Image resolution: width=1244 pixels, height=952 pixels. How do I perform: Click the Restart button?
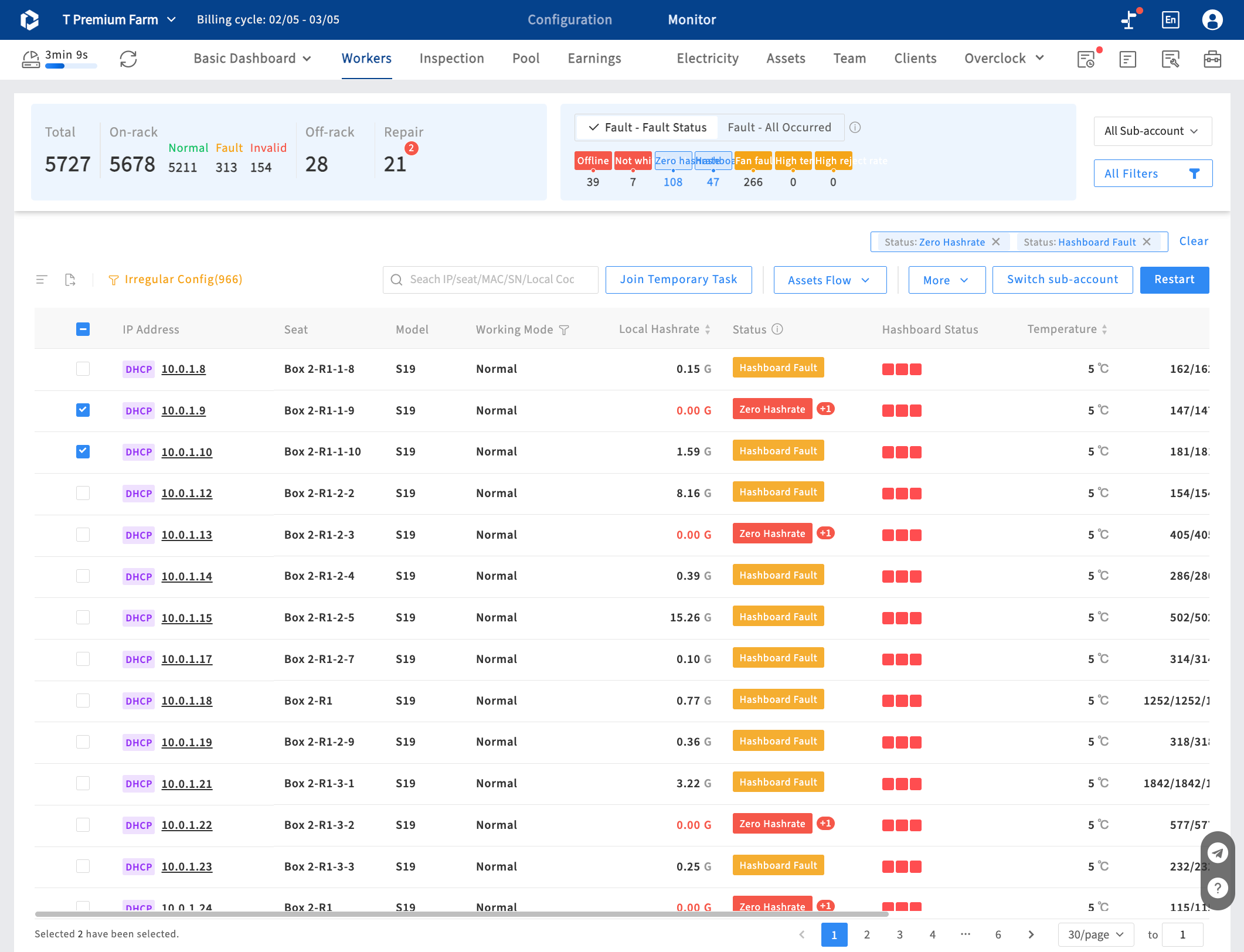tap(1174, 280)
